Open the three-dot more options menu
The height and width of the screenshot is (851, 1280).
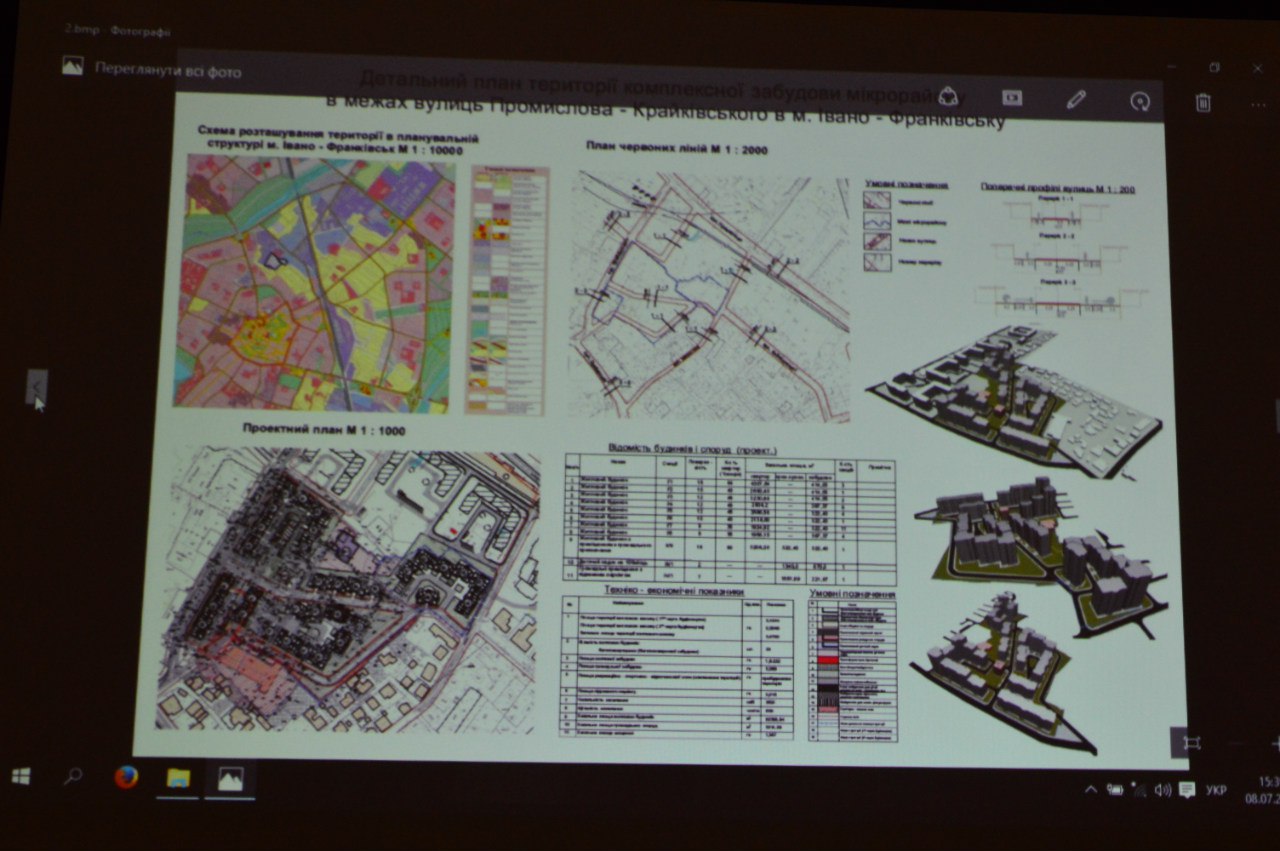tap(1258, 103)
